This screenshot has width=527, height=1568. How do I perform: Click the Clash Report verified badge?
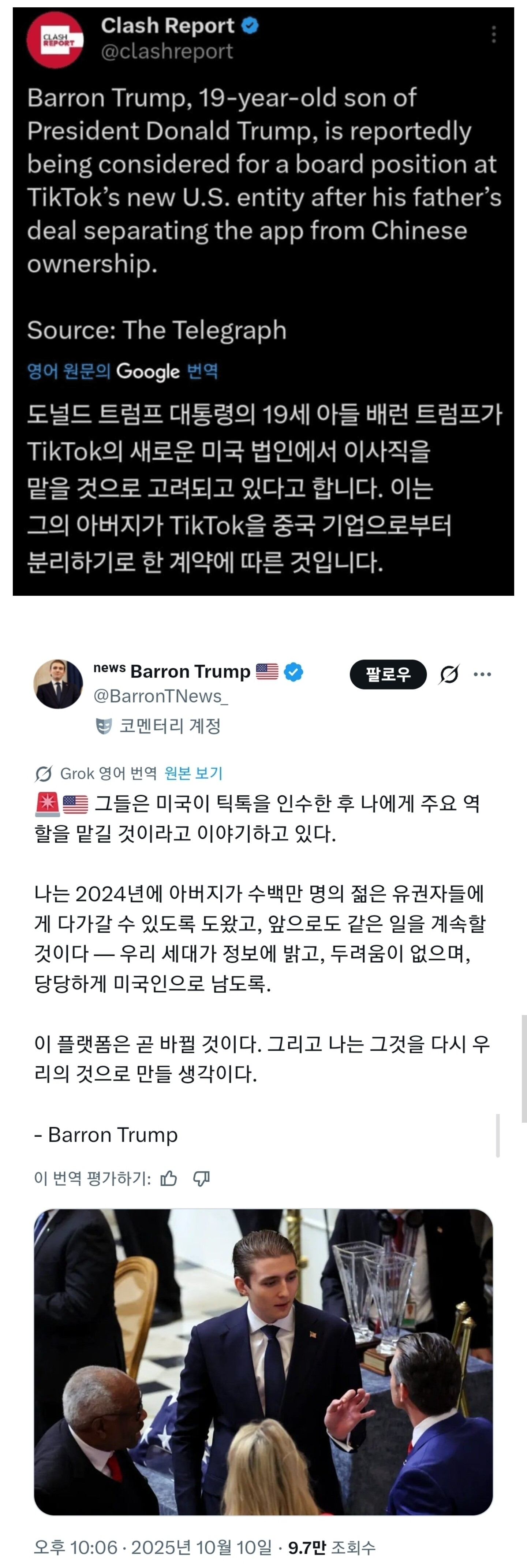(x=250, y=26)
